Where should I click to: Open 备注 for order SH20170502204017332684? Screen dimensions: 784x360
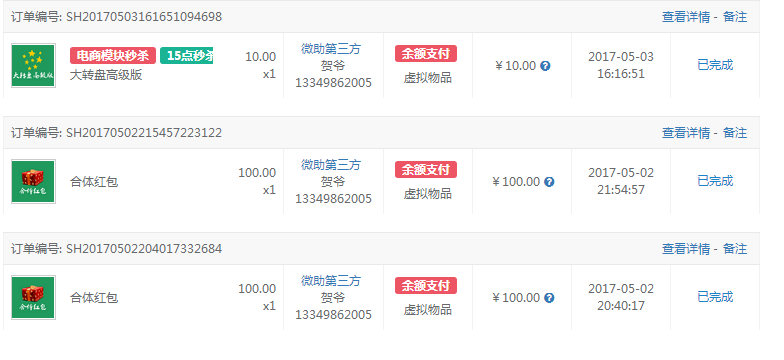tap(735, 249)
